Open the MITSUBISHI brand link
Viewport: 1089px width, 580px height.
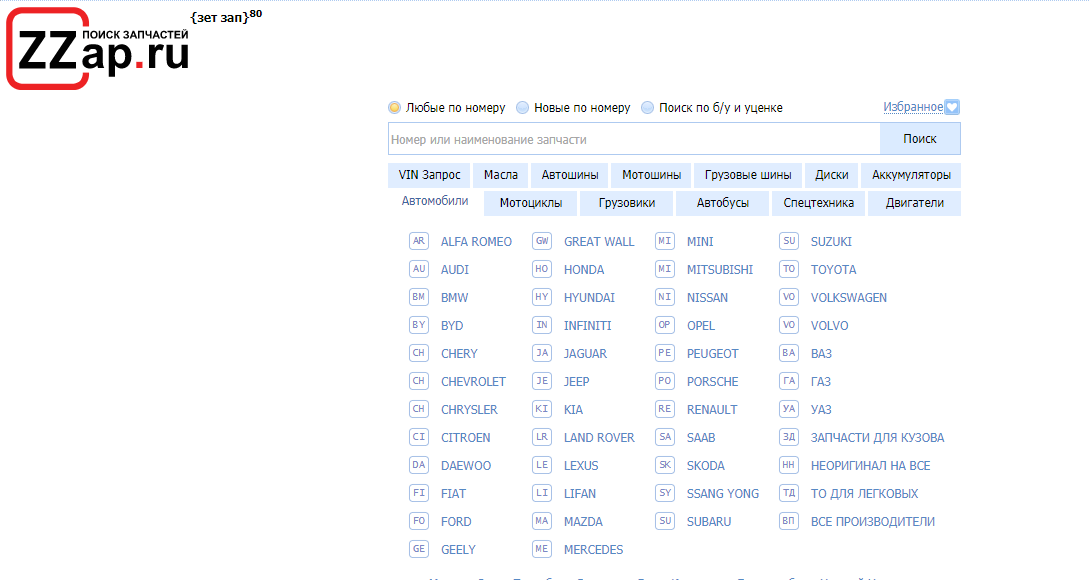point(720,270)
